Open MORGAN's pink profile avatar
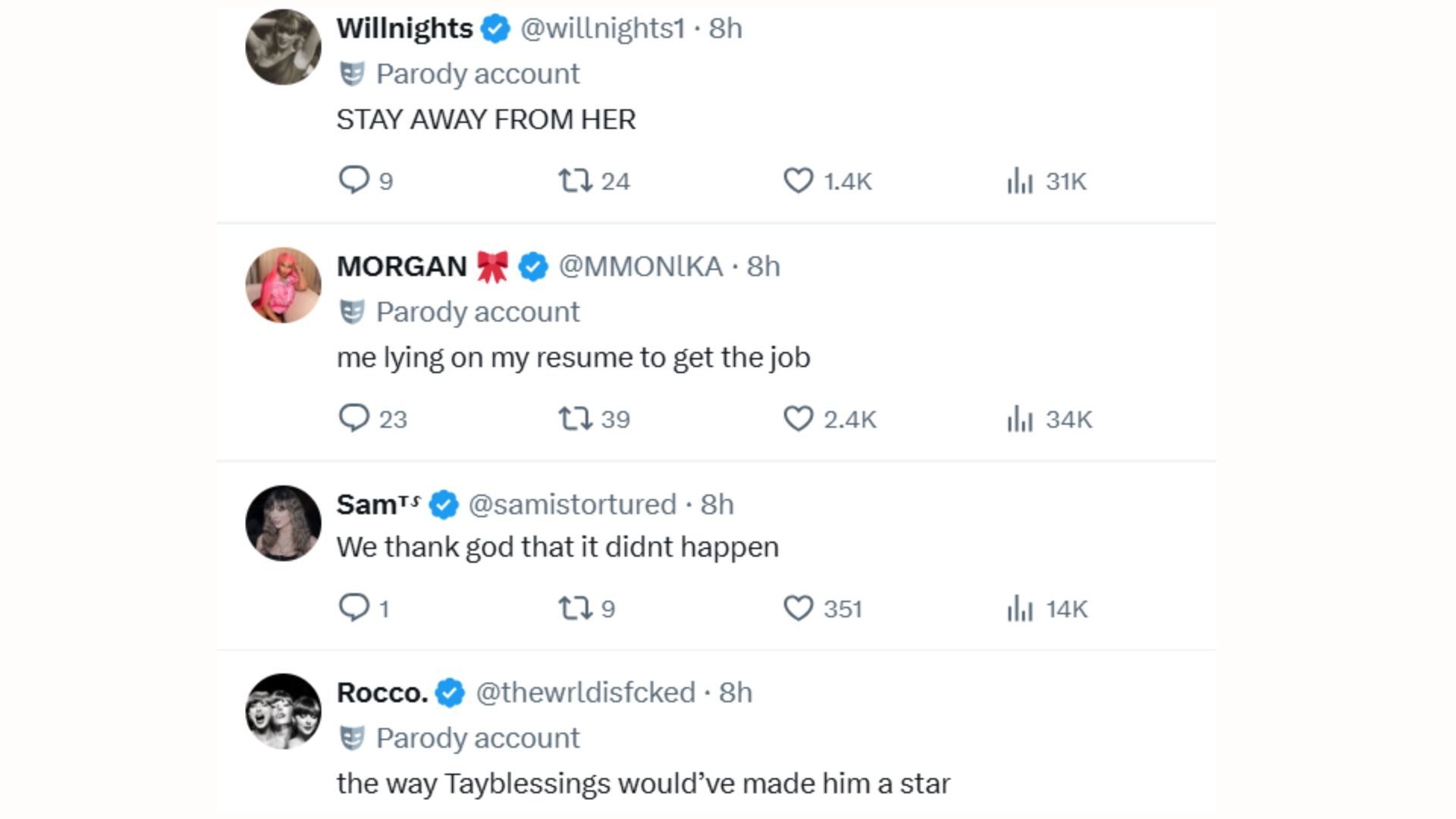This screenshot has width=1456, height=819. click(x=283, y=285)
